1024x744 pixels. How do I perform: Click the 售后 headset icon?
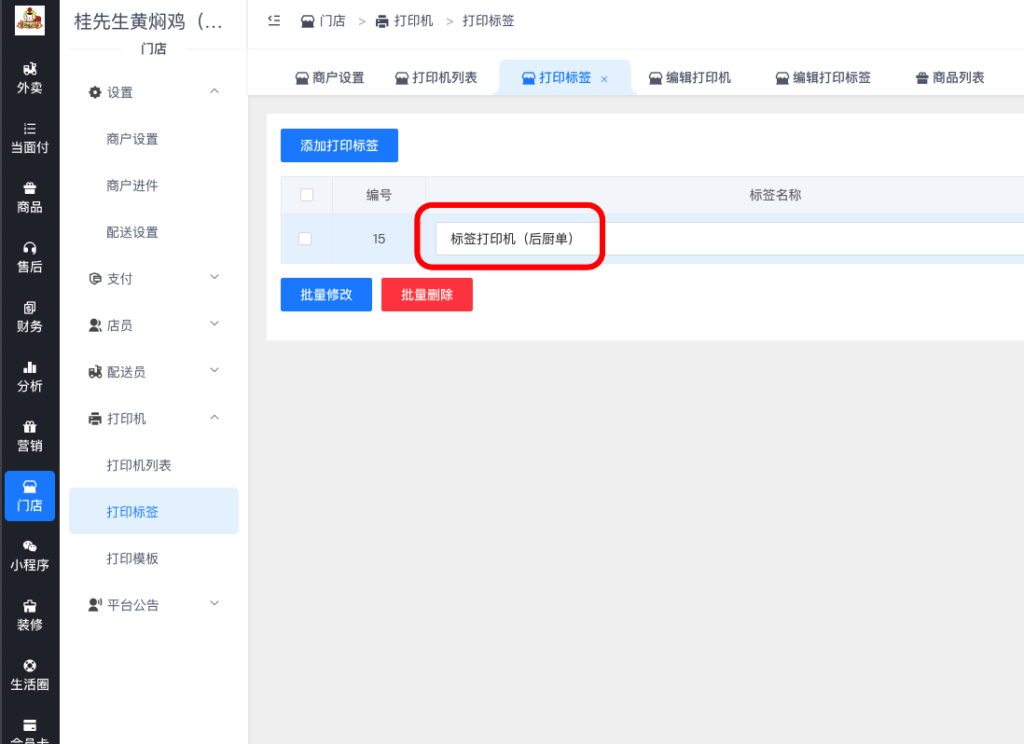point(30,253)
